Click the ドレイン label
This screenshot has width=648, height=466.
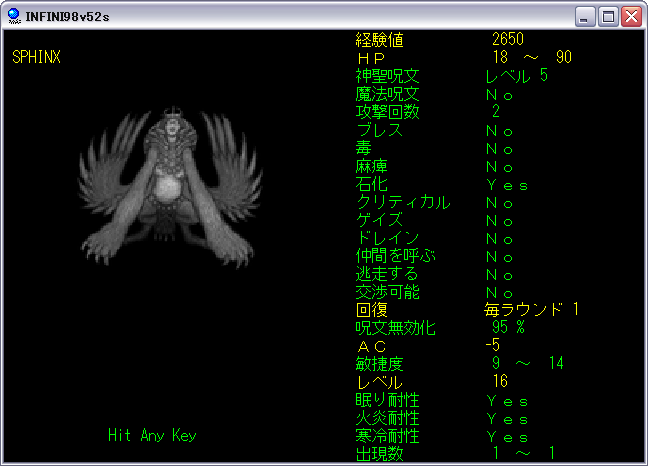tap(387, 238)
